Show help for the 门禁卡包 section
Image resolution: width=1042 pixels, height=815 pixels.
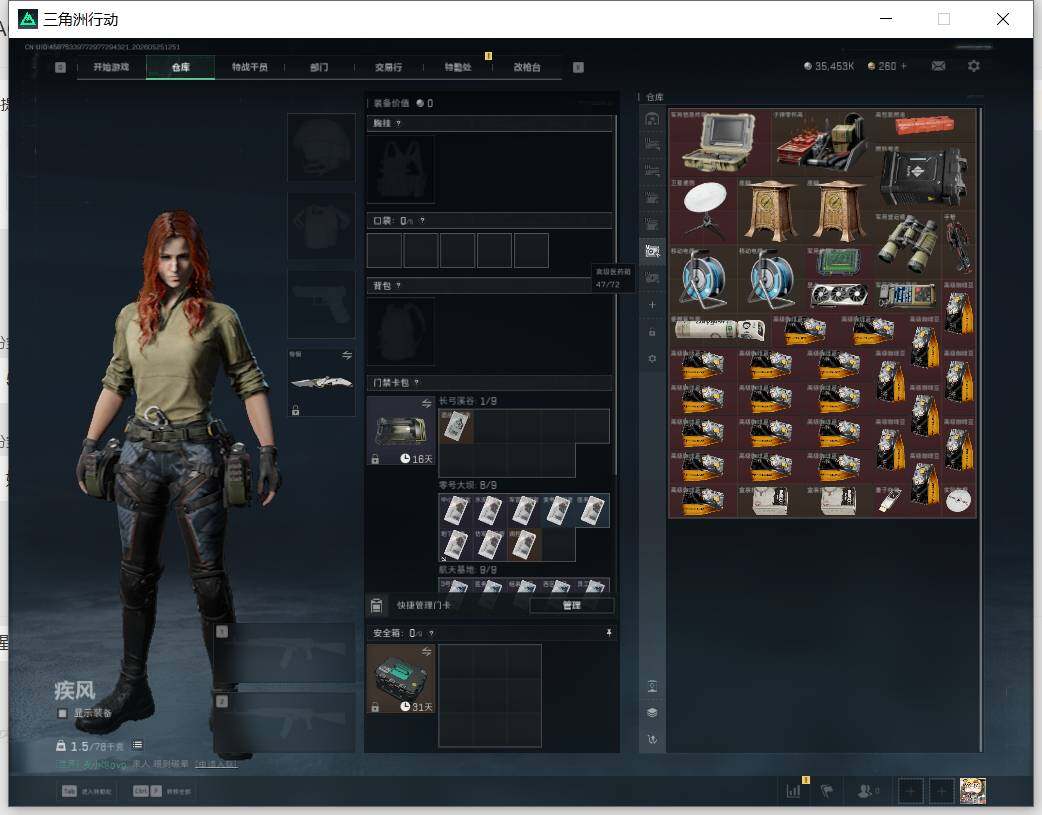pos(417,383)
